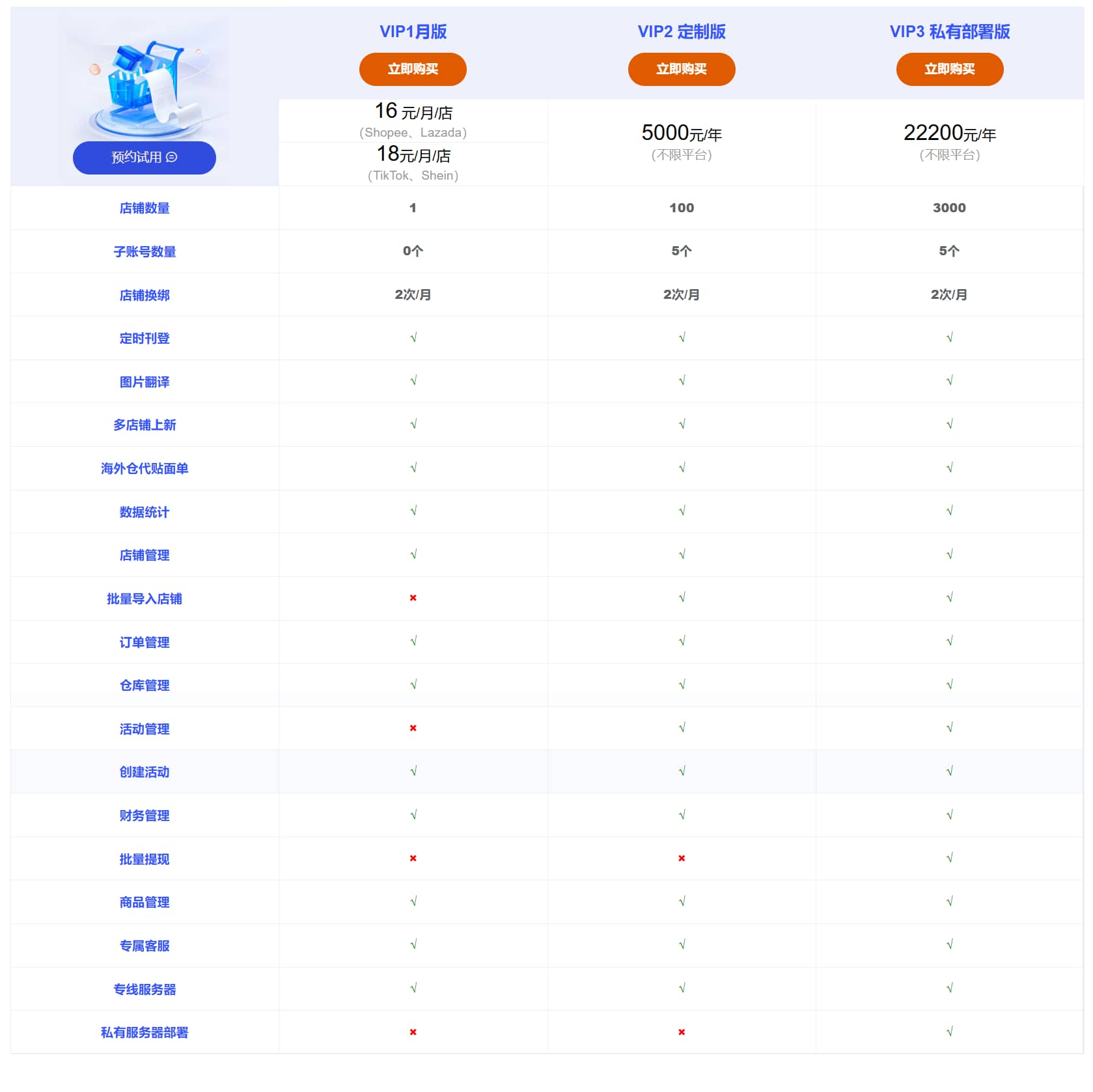Click the red cross for VIP2 私有服务器部署
Image resolution: width=1093 pixels, height=1092 pixels.
pyautogui.click(x=681, y=1032)
